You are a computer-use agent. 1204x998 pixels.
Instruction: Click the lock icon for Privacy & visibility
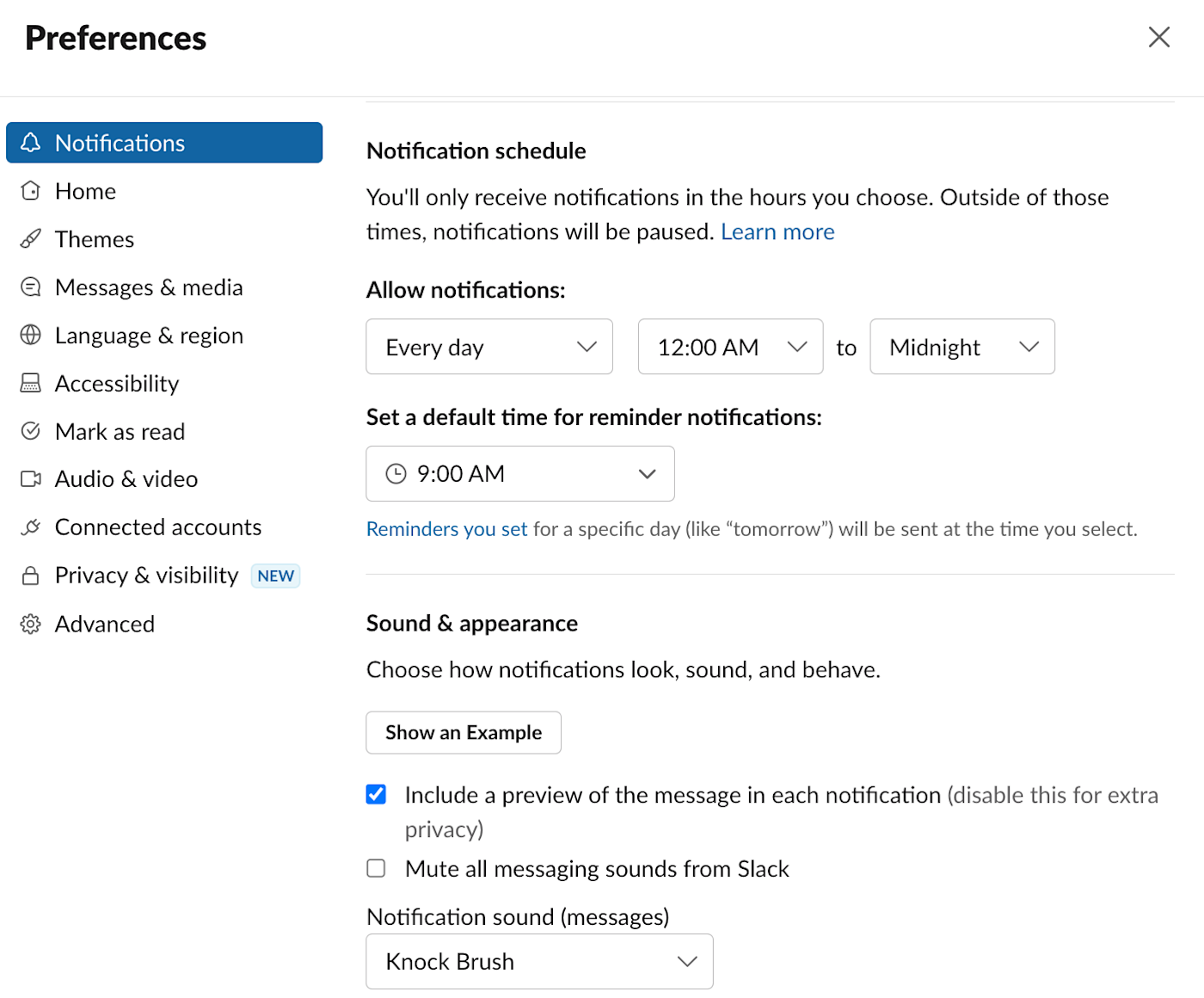(x=31, y=576)
